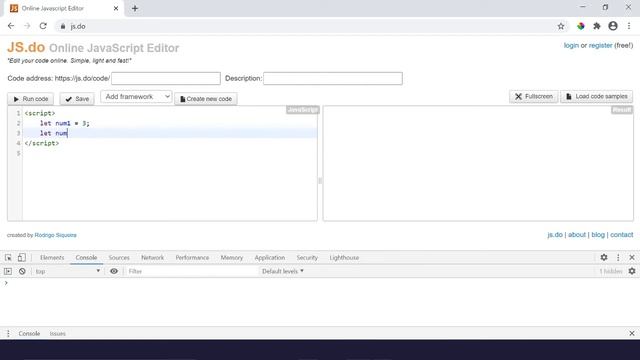This screenshot has width=640, height=360.
Task: Select the drawer Issues tab
Action: (x=58, y=333)
